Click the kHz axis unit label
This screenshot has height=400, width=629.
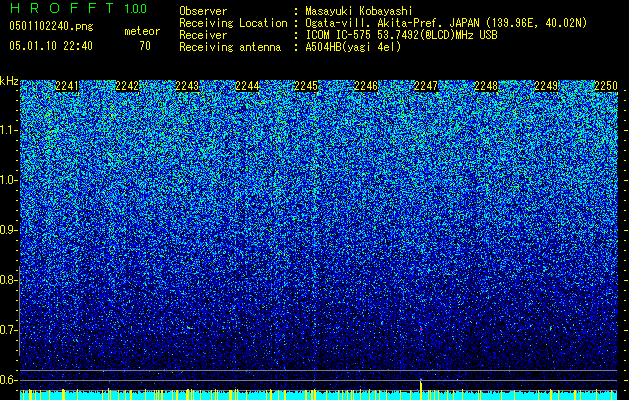9,81
